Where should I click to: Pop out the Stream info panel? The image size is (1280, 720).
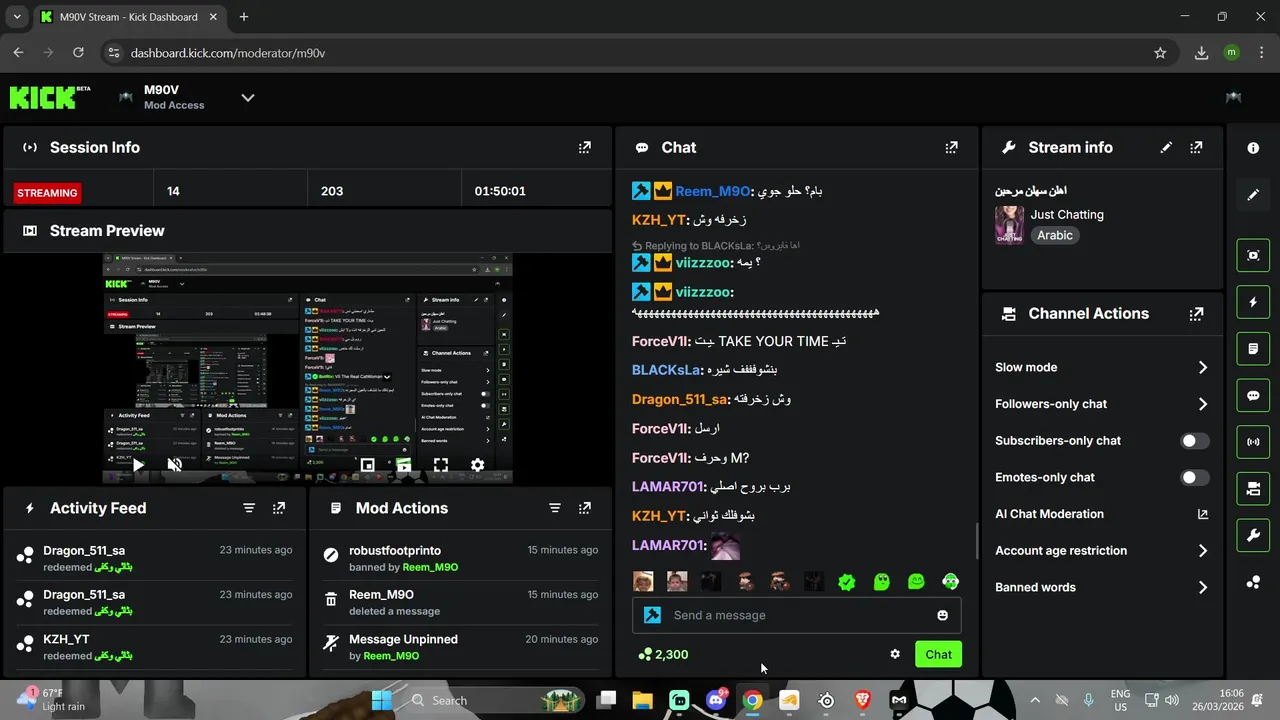pos(1196,147)
